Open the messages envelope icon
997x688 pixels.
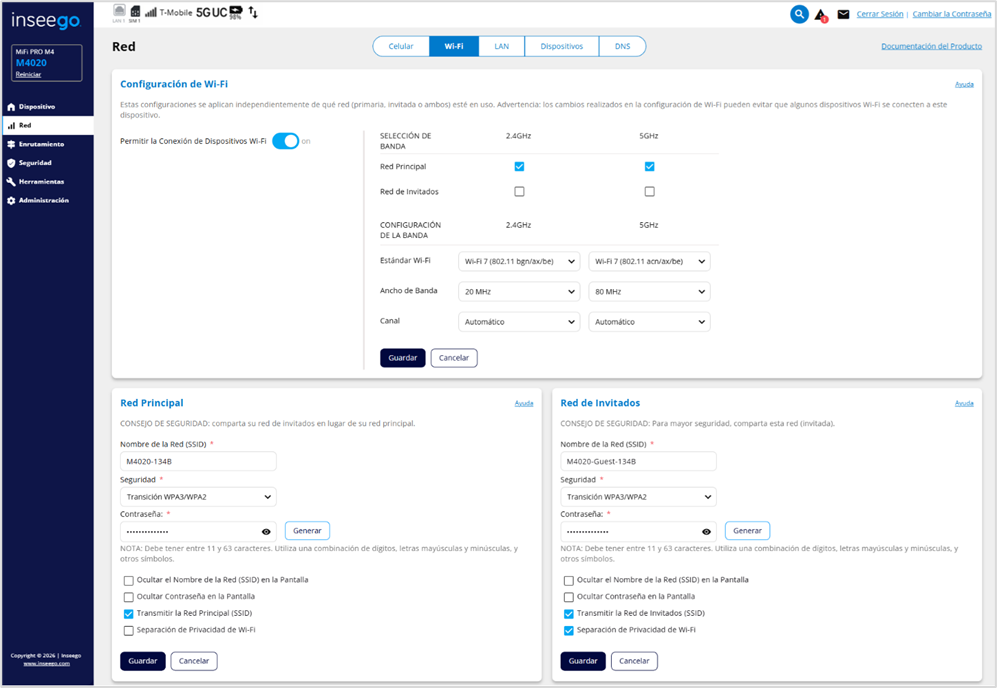[x=843, y=15]
